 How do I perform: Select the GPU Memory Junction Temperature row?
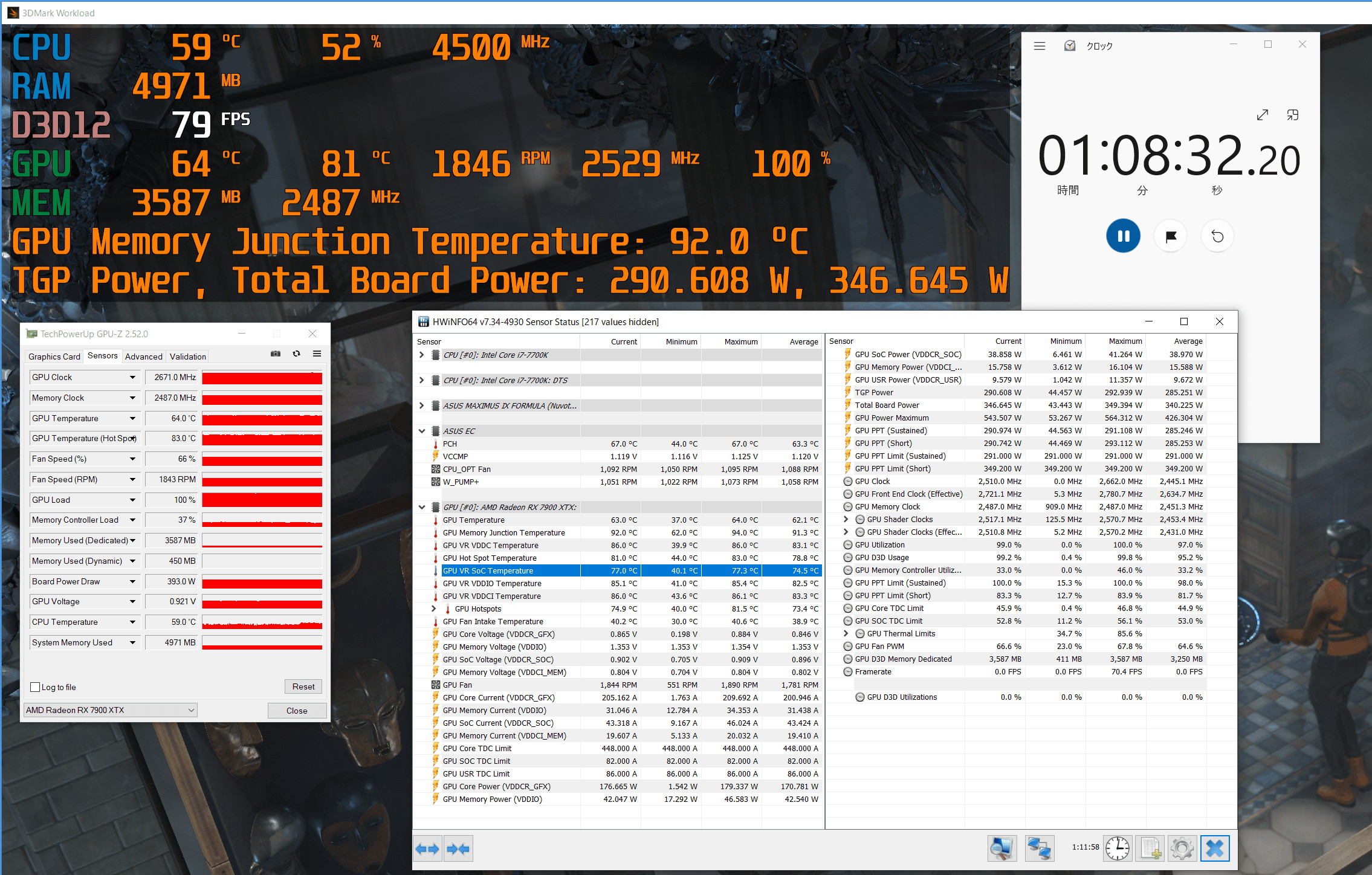click(x=618, y=532)
